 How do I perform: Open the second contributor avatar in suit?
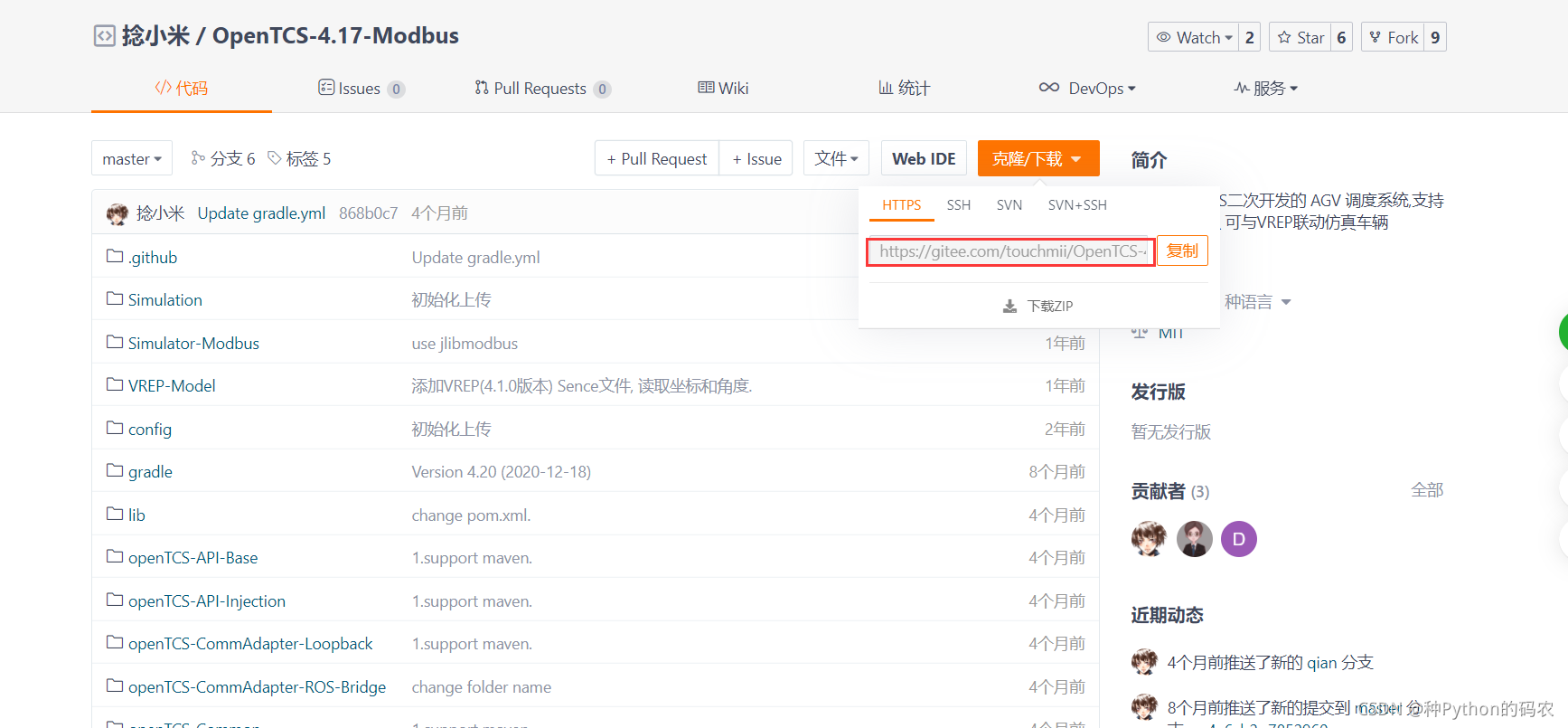pyautogui.click(x=1194, y=539)
